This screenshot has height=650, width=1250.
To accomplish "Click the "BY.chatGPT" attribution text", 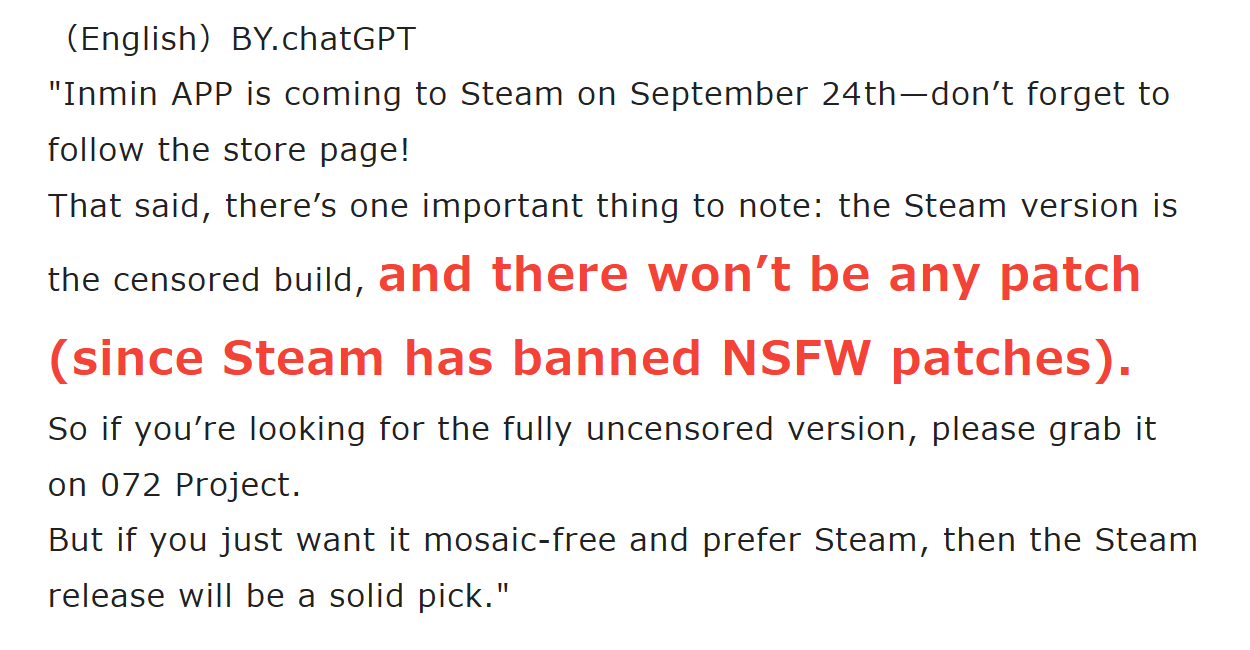I will pyautogui.click(x=324, y=39).
